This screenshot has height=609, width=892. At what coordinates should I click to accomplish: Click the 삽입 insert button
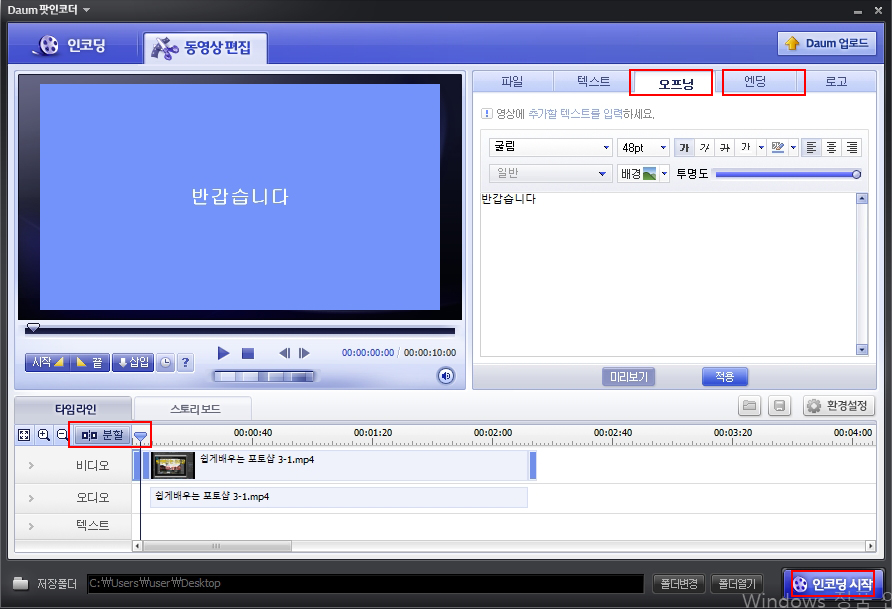coord(133,362)
